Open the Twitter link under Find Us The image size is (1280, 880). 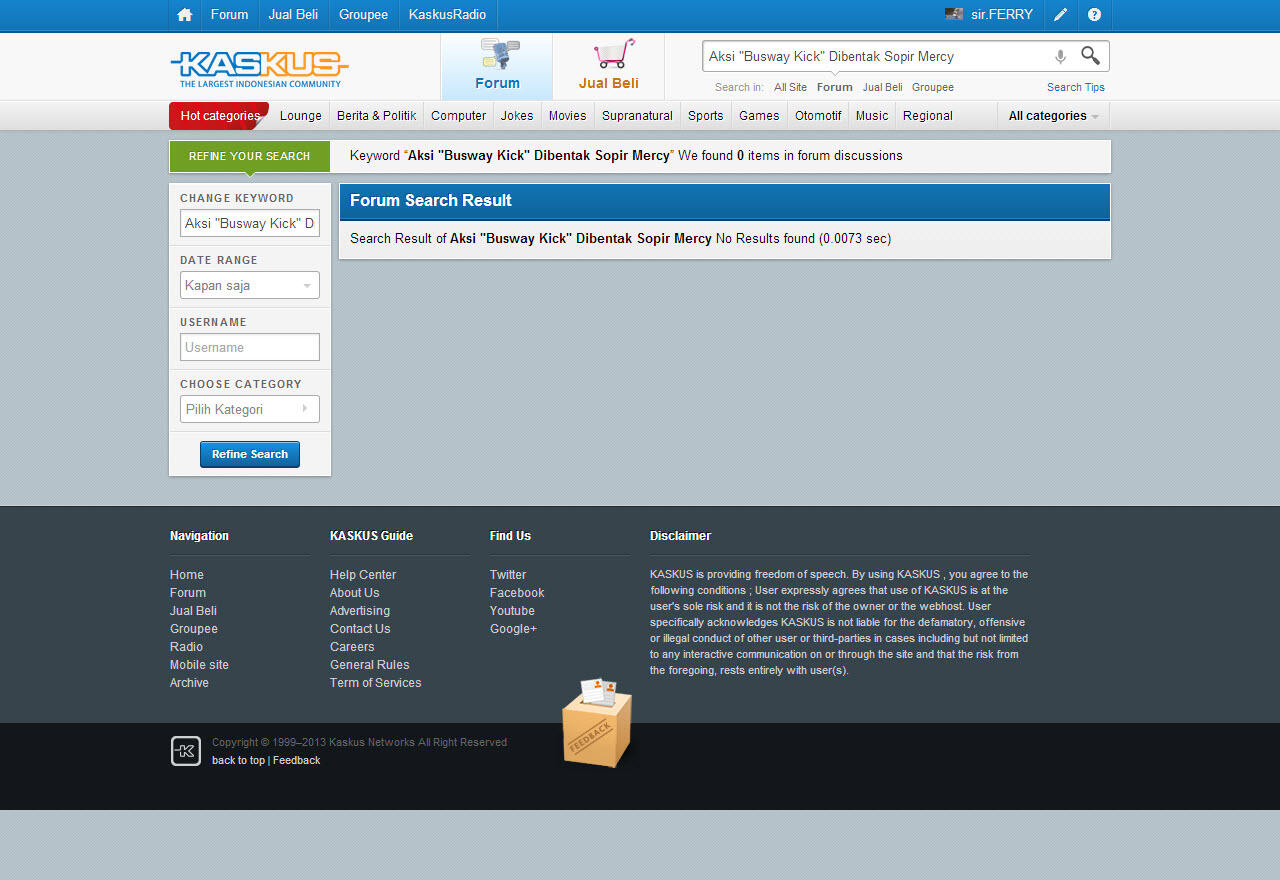(508, 575)
